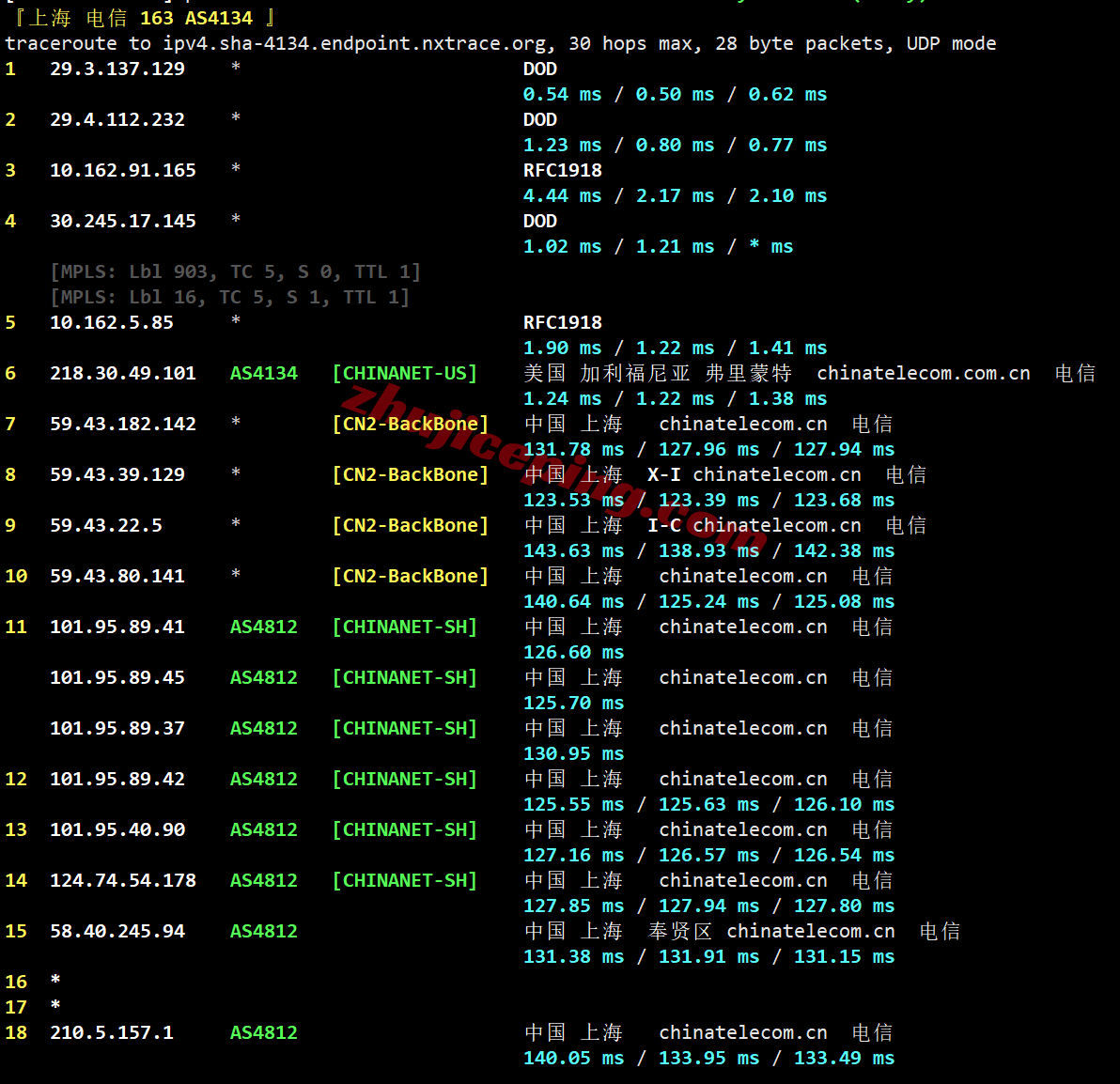Click CHINANET-SH tag on hop 12
Image resolution: width=1120 pixels, height=1084 pixels.
coord(404,779)
